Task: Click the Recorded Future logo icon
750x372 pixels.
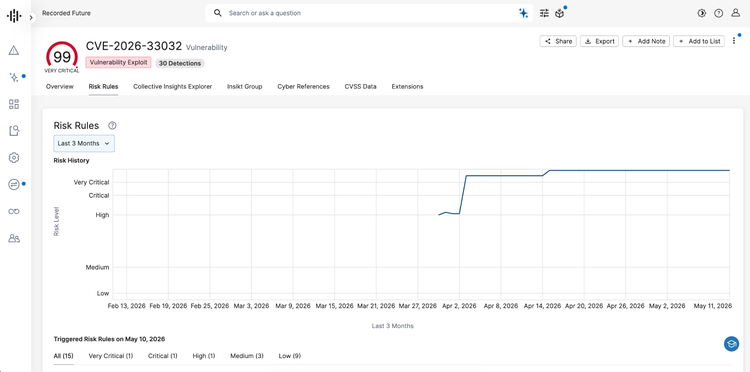Action: (14, 16)
